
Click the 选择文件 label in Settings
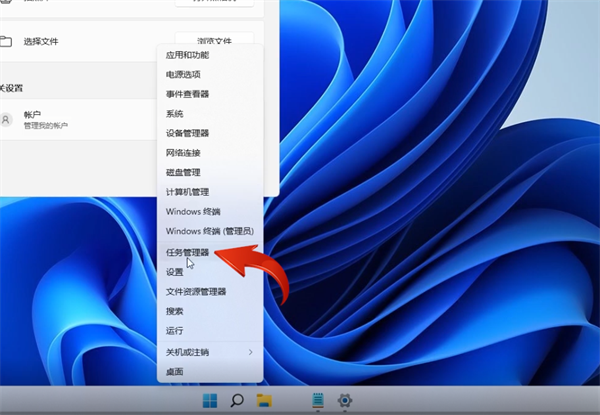coord(41,41)
